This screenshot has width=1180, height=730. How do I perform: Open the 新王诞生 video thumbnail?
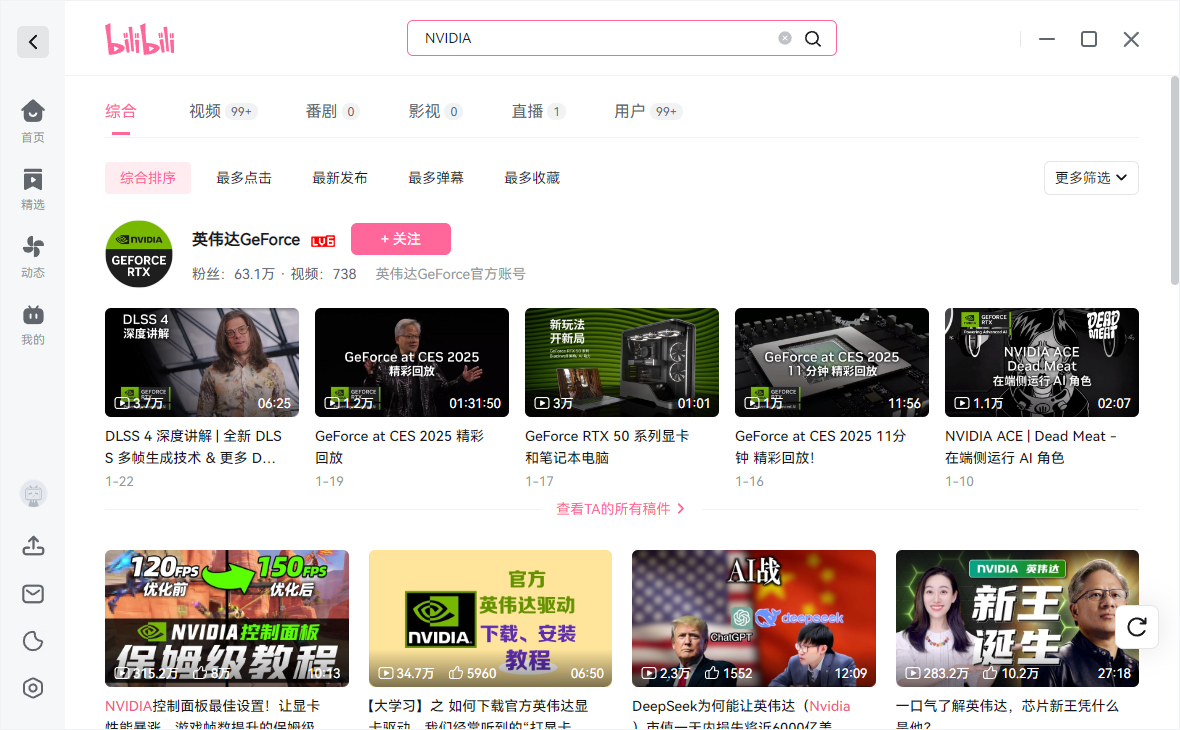(x=1017, y=618)
